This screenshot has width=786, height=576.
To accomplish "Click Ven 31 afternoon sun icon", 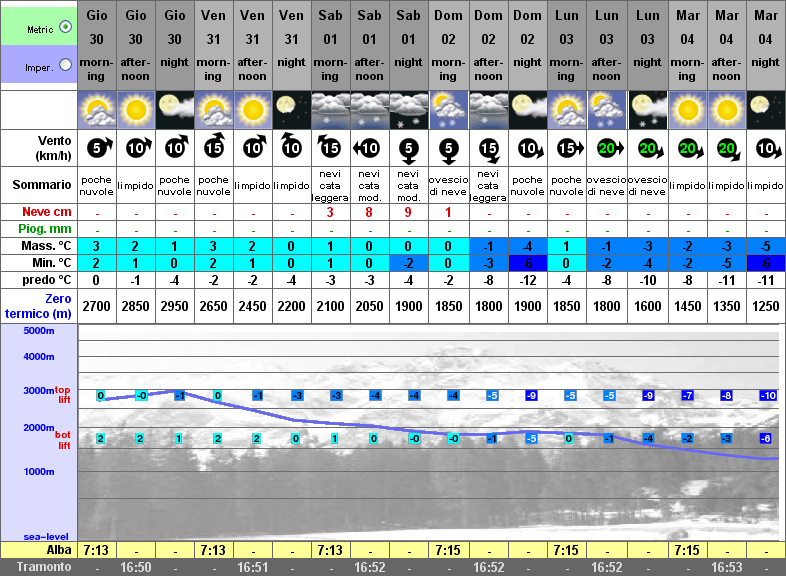I will [253, 110].
